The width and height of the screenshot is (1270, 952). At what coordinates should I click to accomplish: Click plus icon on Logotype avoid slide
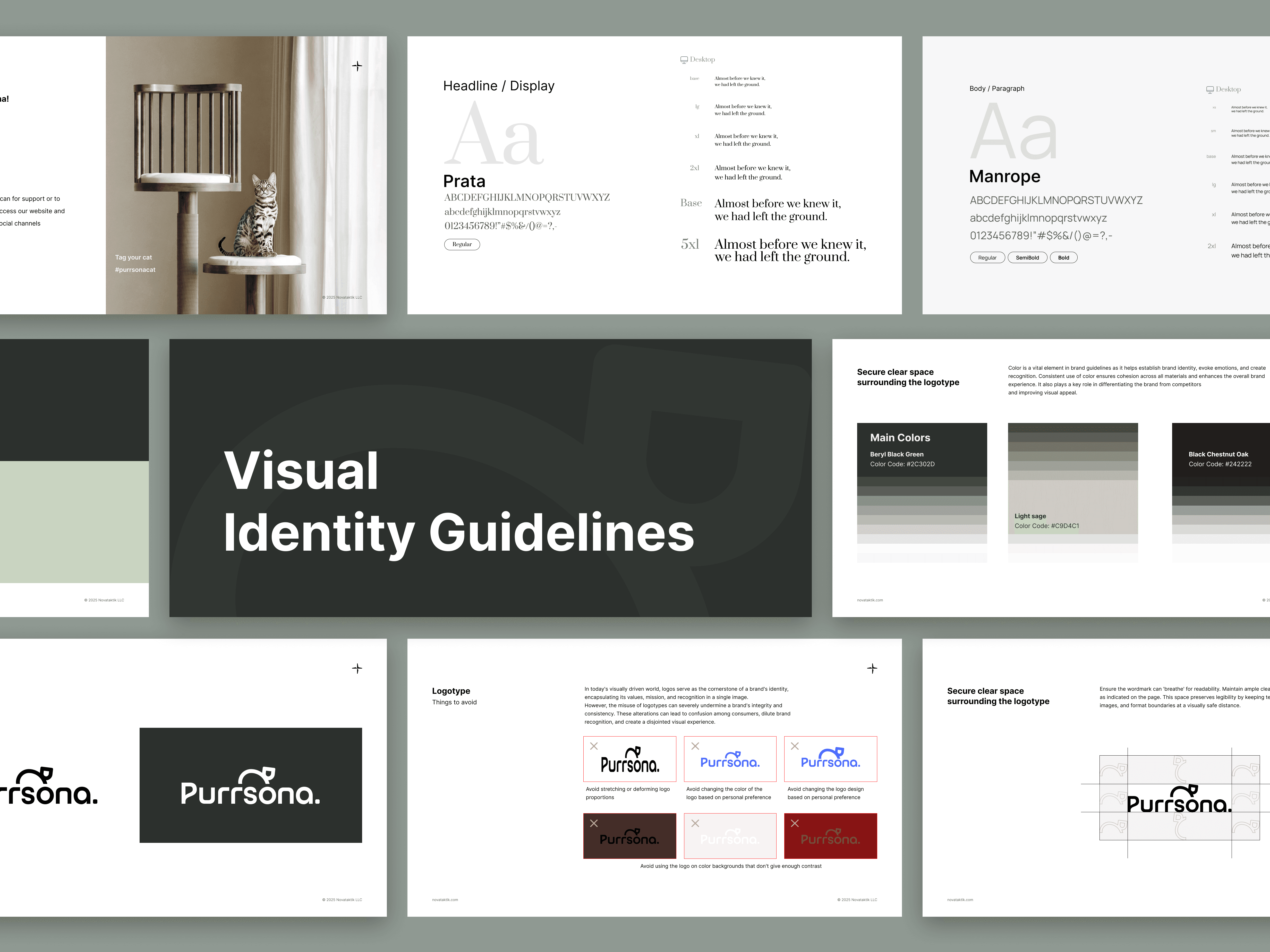coord(872,669)
